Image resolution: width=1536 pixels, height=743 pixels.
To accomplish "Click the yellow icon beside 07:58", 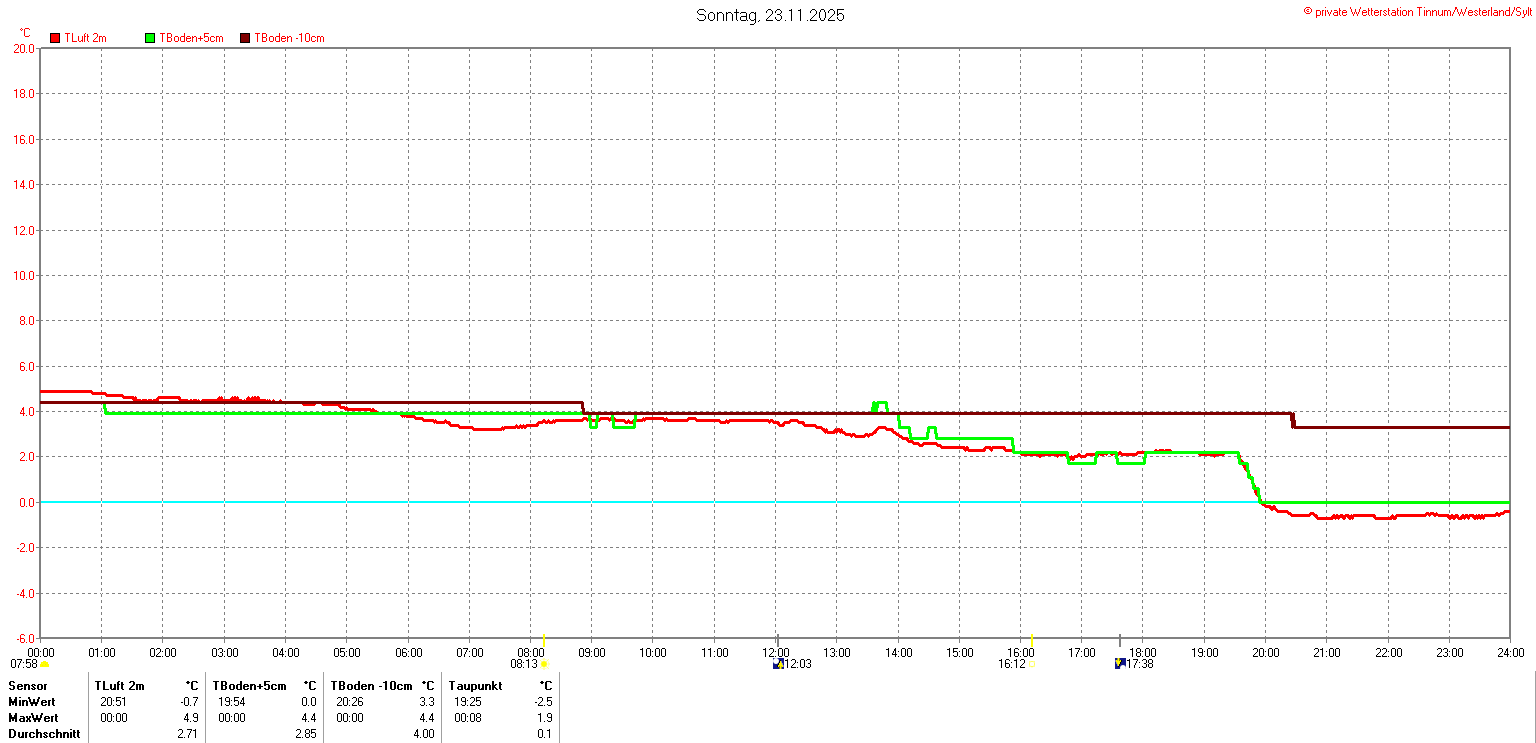I will [45, 664].
